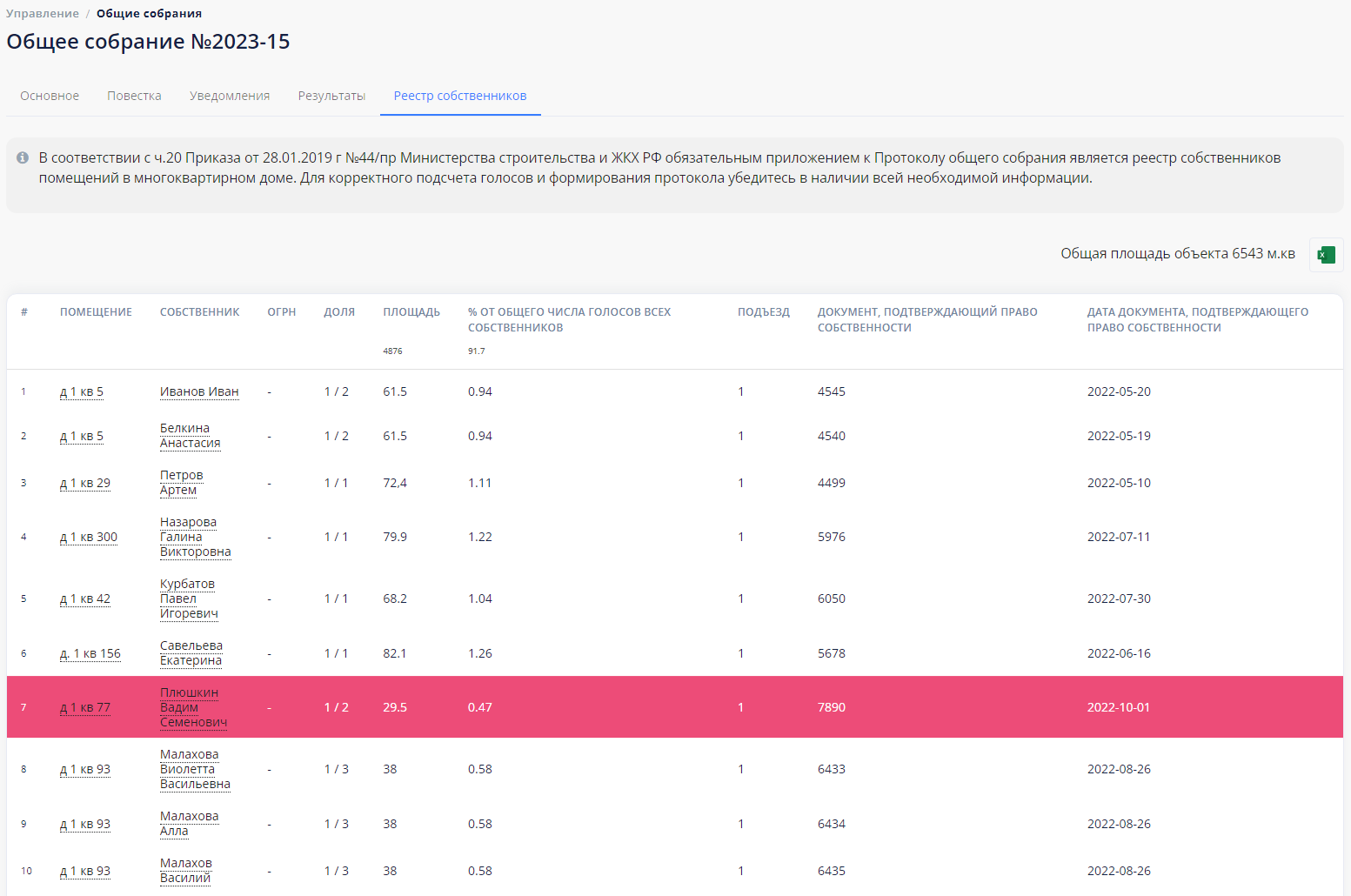Click date 2022-07-11
Viewport: 1351px width, 896px height.
point(1119,537)
